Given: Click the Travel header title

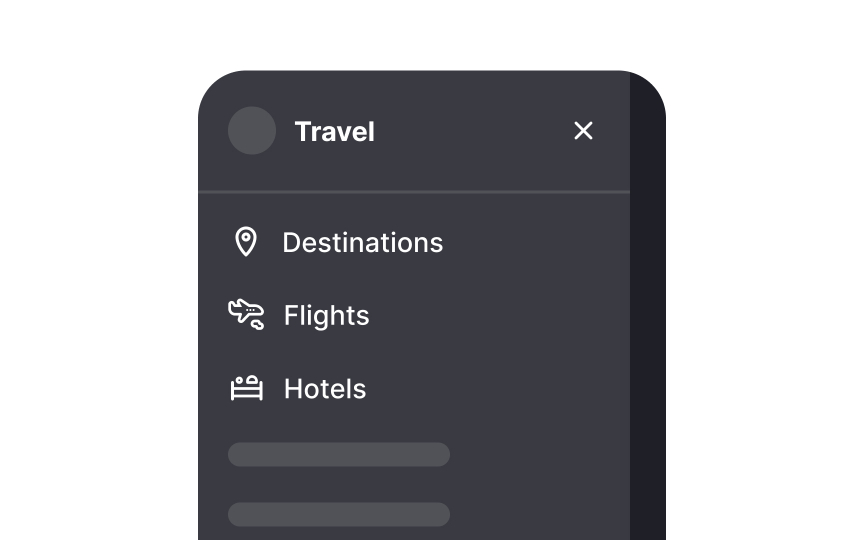Looking at the screenshot, I should [334, 132].
